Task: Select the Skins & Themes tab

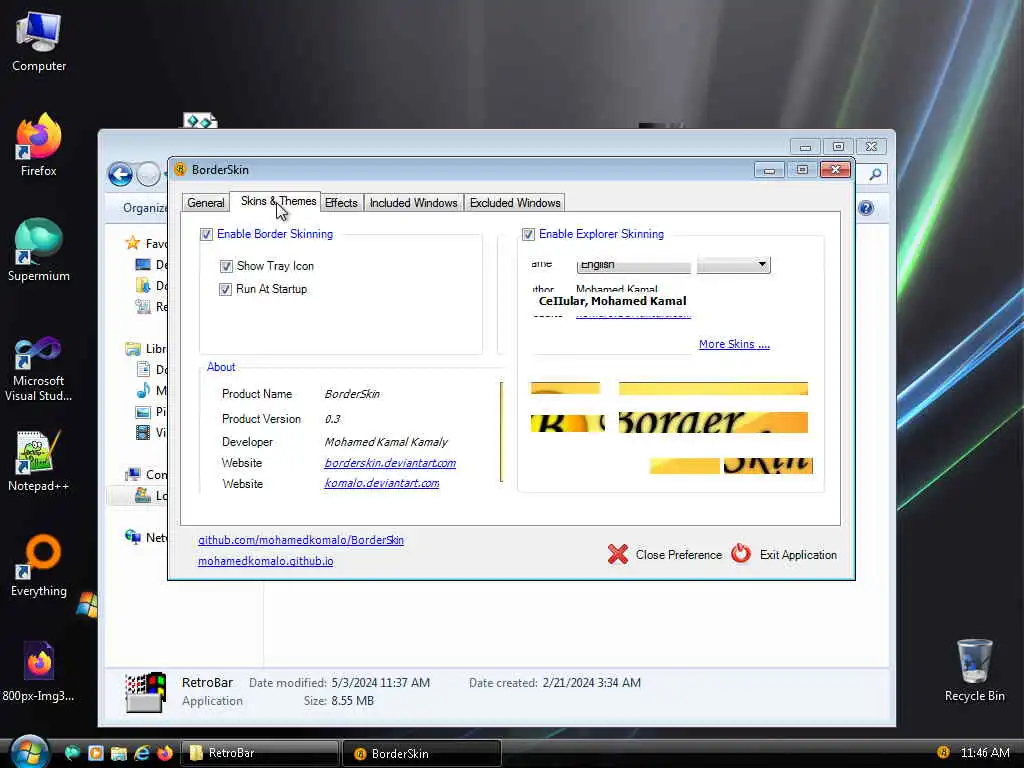Action: point(278,201)
